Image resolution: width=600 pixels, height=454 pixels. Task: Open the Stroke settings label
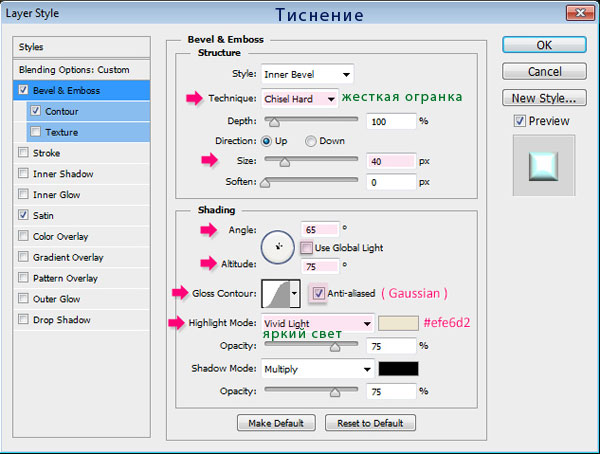[46, 153]
